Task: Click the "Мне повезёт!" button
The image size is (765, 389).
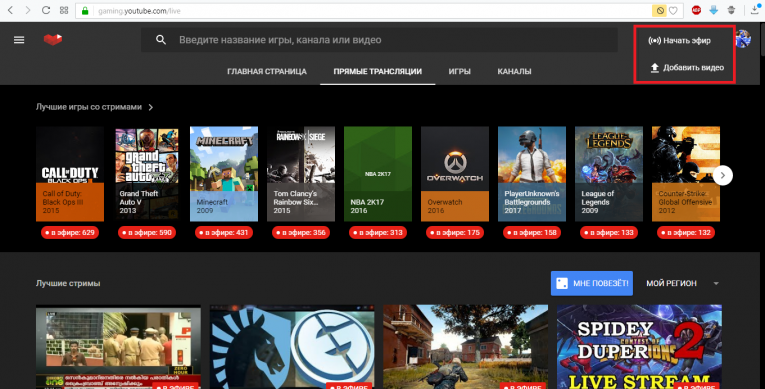Action: coord(592,284)
